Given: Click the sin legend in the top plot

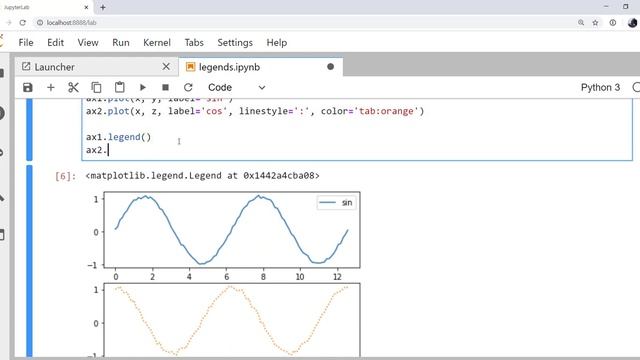Looking at the screenshot, I should [336, 202].
